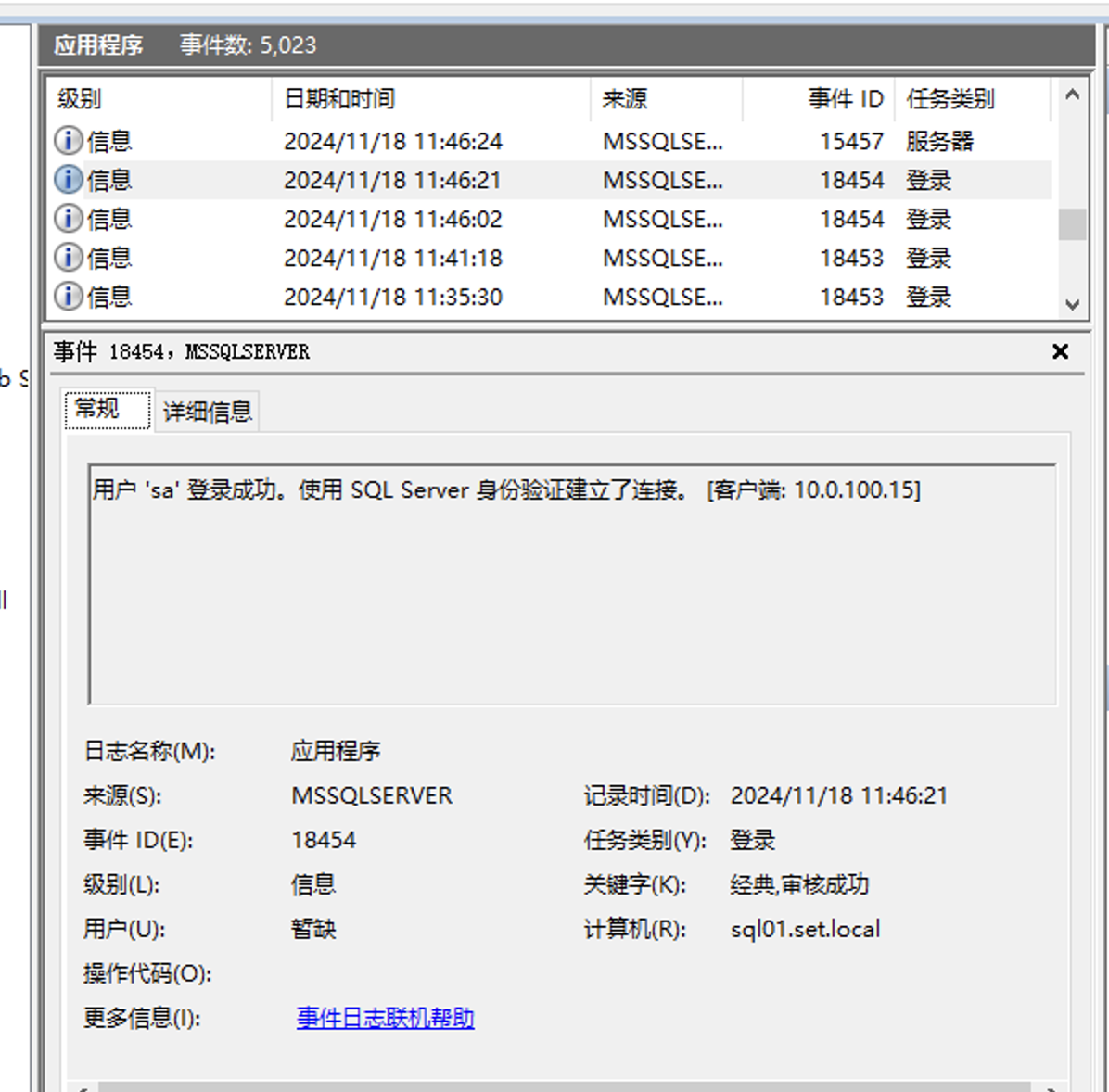
Task: Click the info icon for the 11:46:02 login event
Action: 68,218
